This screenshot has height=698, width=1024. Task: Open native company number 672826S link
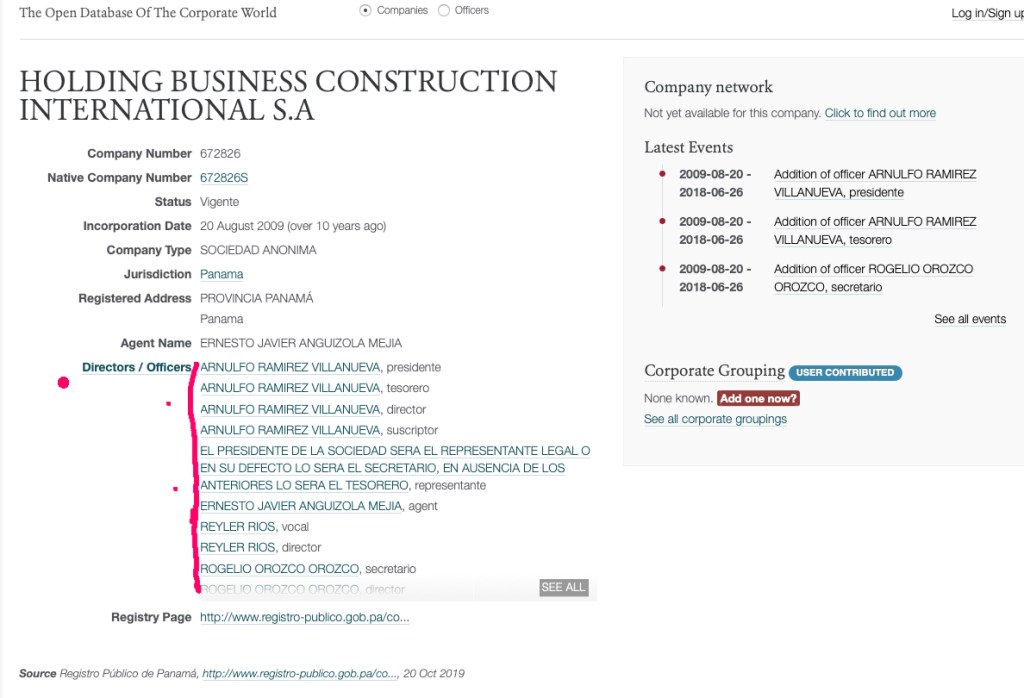click(224, 178)
